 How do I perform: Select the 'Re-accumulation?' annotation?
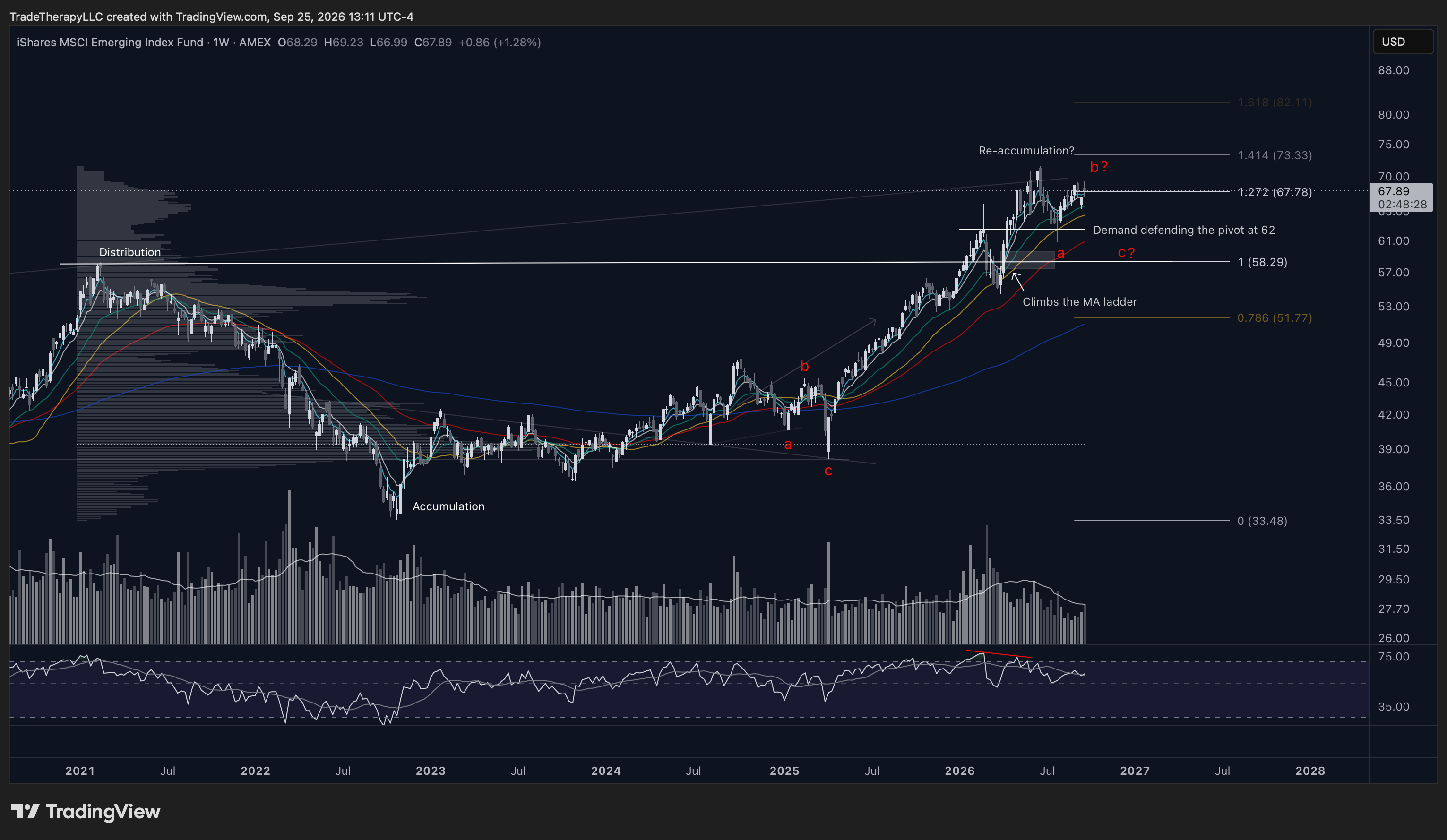click(x=1026, y=150)
